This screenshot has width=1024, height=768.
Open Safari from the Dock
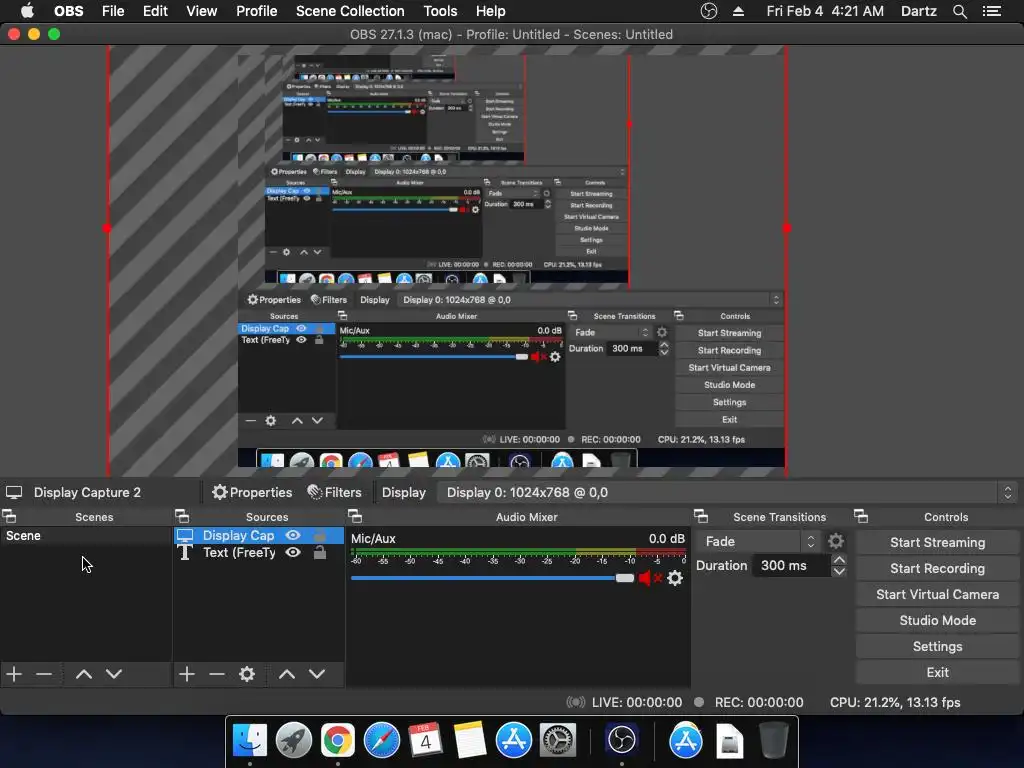[381, 740]
